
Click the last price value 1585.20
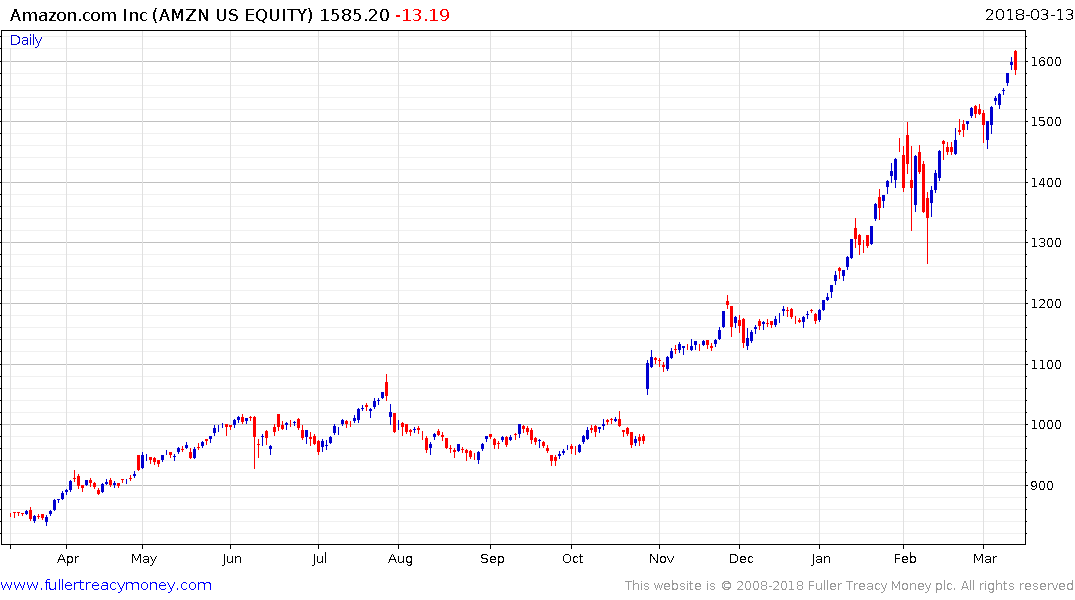coord(354,15)
